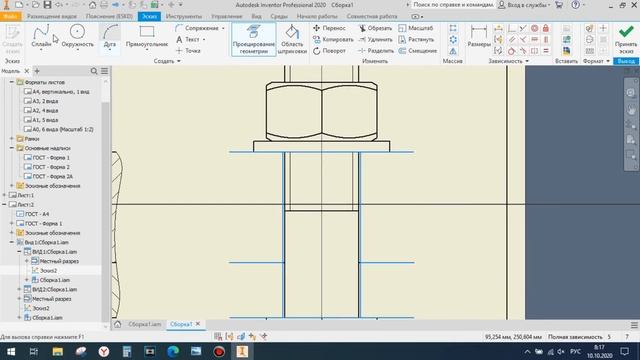Click the Копировать copy tool
The width and height of the screenshot is (640, 360).
pyautogui.click(x=333, y=40)
